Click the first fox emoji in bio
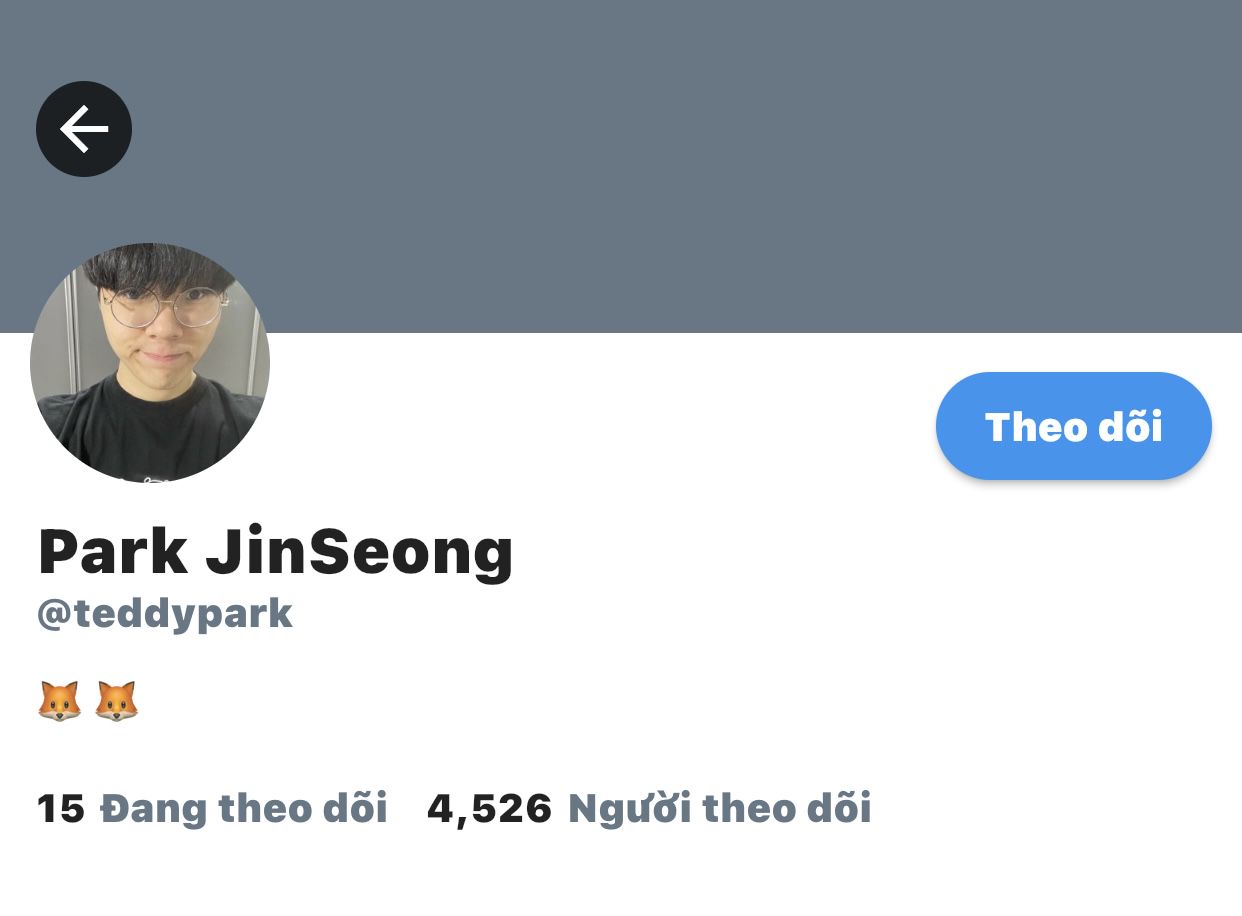Image resolution: width=1242 pixels, height=916 pixels. [59, 702]
